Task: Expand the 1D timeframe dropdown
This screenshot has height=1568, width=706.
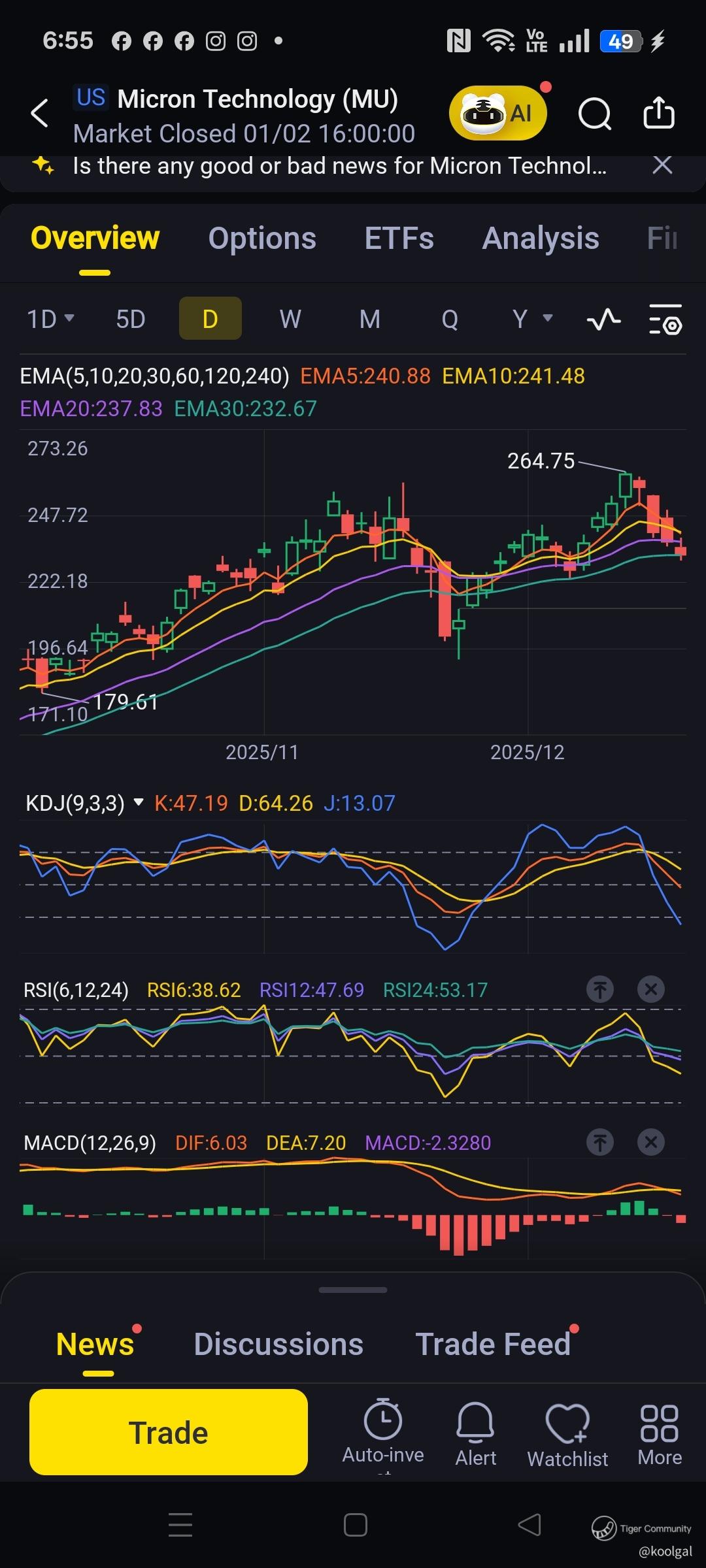Action: 50,319
